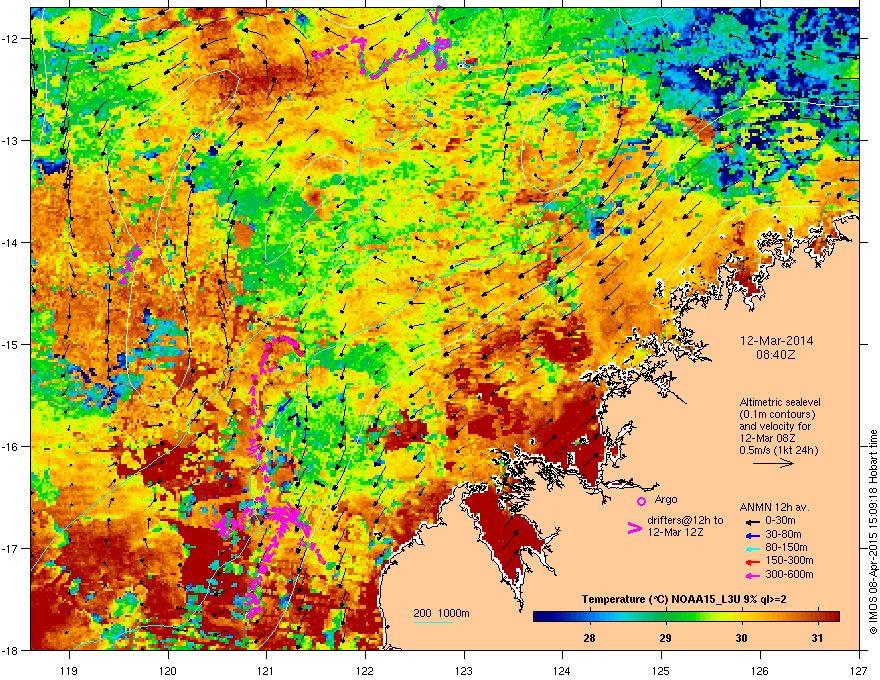Click the longitude axis label 121
The height and width of the screenshot is (680, 880).
pos(266,670)
